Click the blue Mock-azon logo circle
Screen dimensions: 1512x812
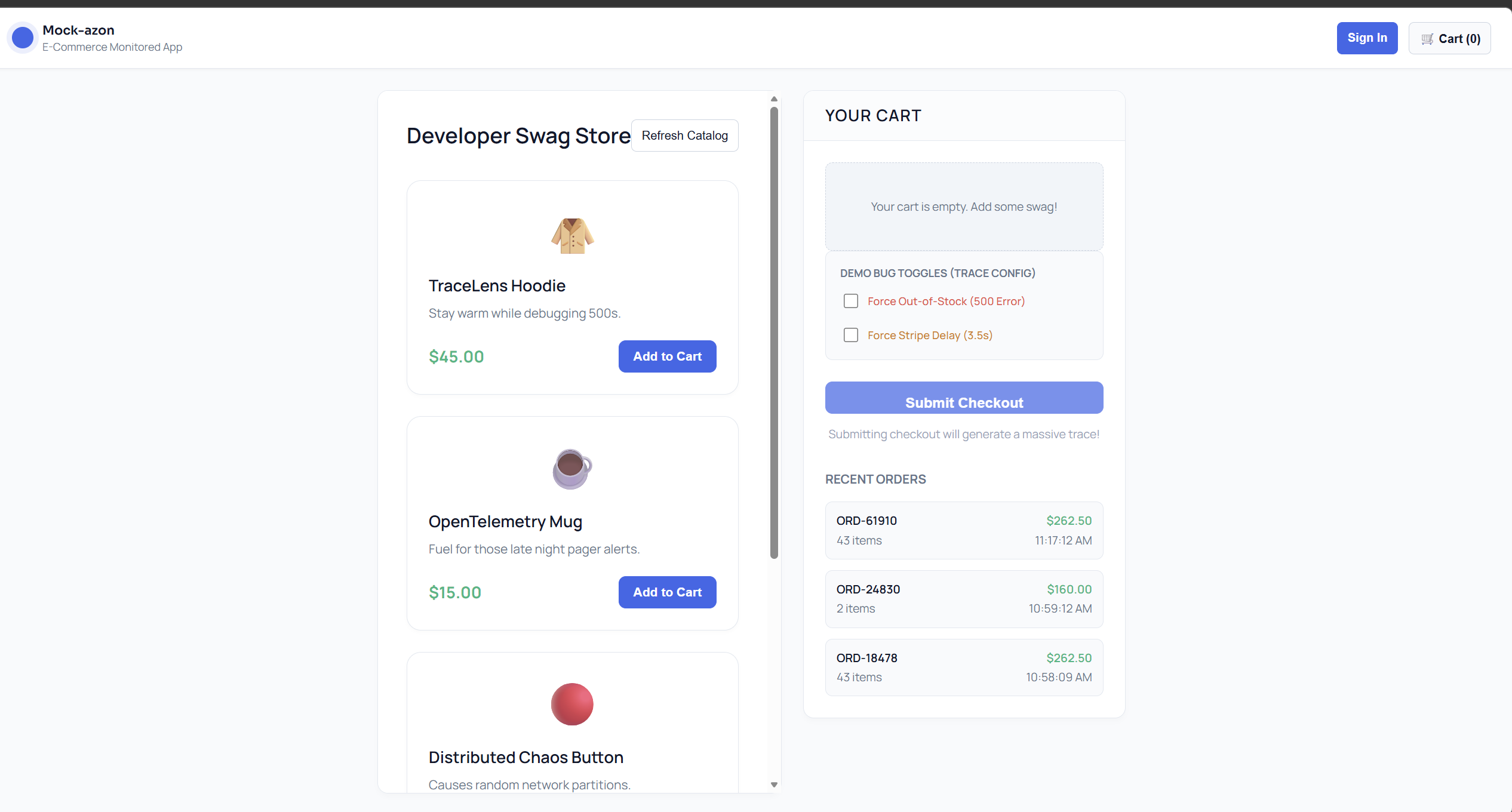pos(23,38)
